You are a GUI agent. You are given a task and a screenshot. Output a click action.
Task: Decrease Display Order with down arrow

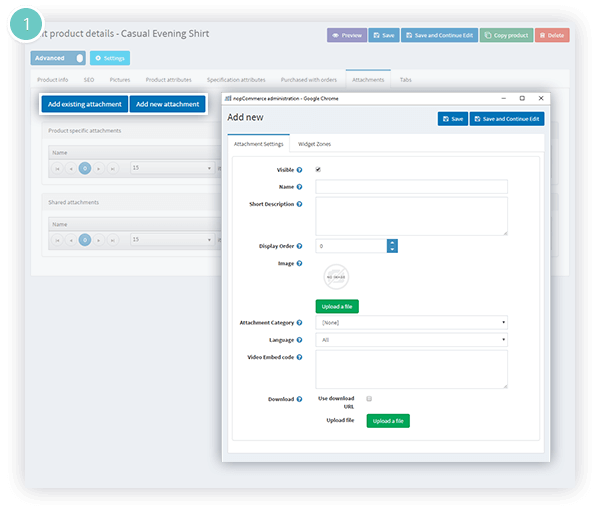coord(392,249)
